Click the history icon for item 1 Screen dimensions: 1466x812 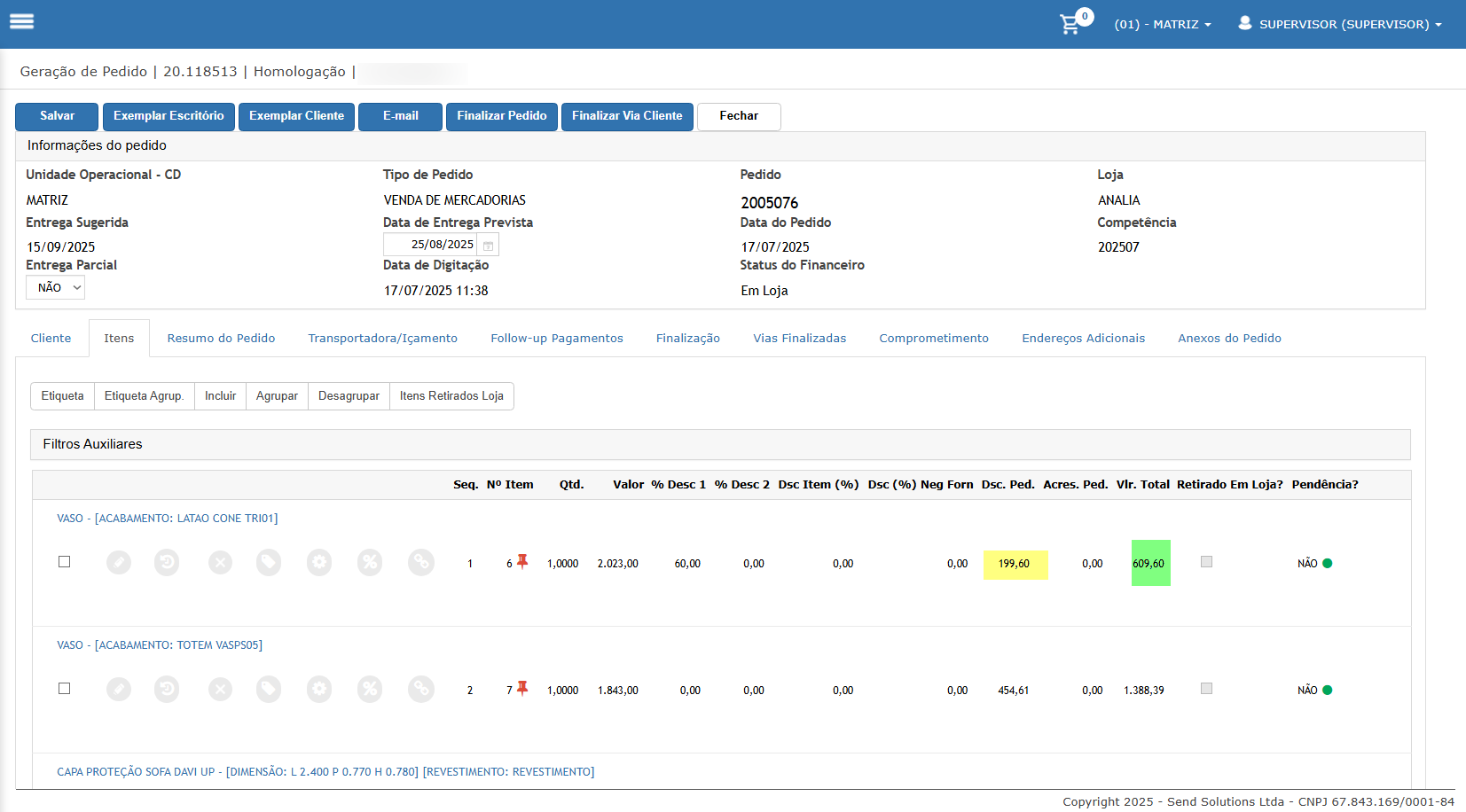tap(167, 563)
